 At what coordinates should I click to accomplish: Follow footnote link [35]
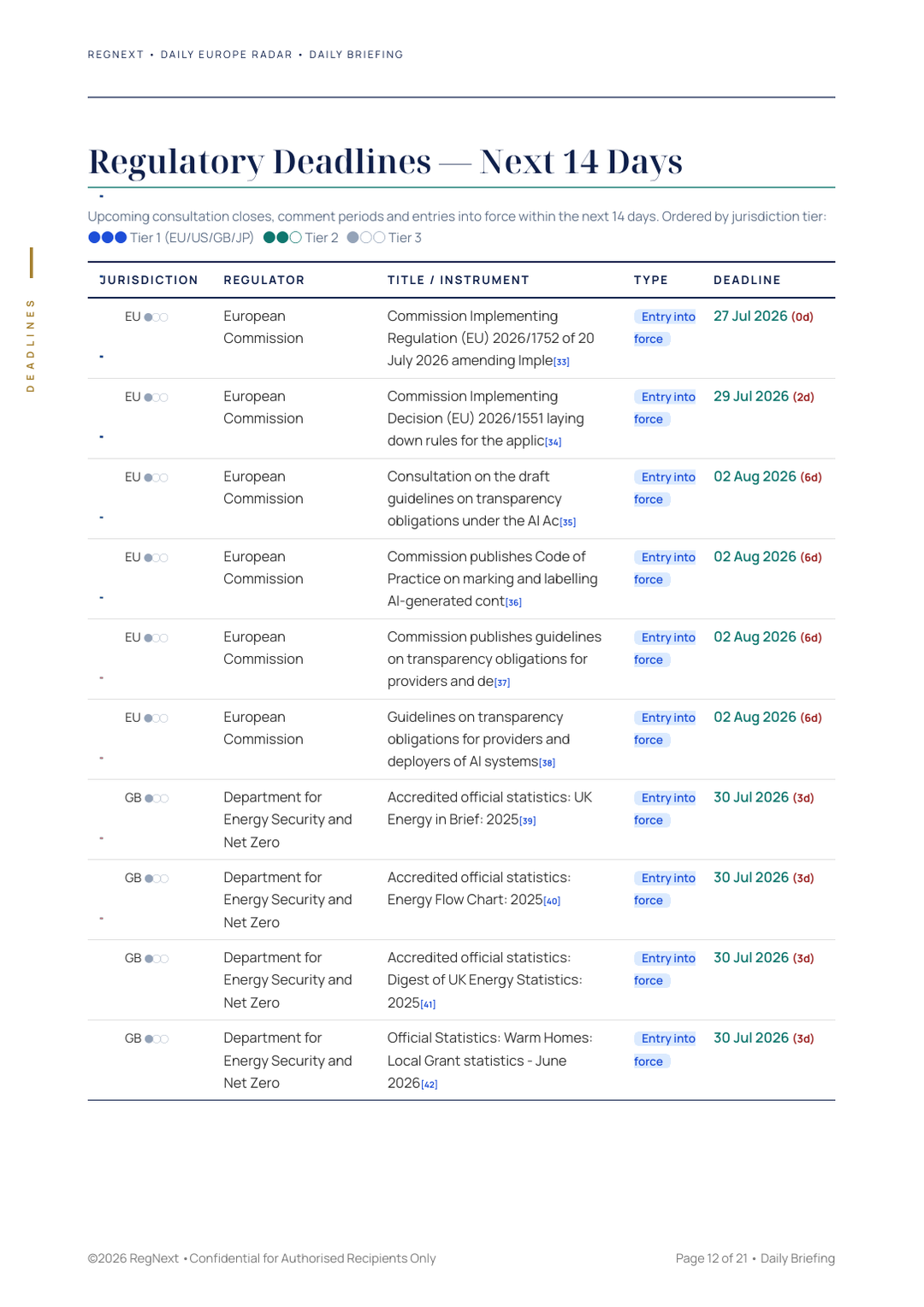pos(568,522)
